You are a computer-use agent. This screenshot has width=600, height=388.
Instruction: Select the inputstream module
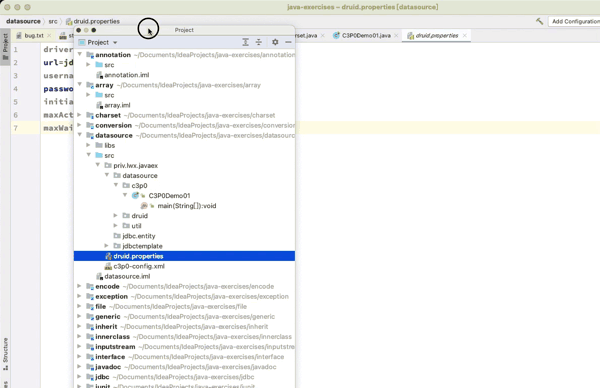point(115,346)
